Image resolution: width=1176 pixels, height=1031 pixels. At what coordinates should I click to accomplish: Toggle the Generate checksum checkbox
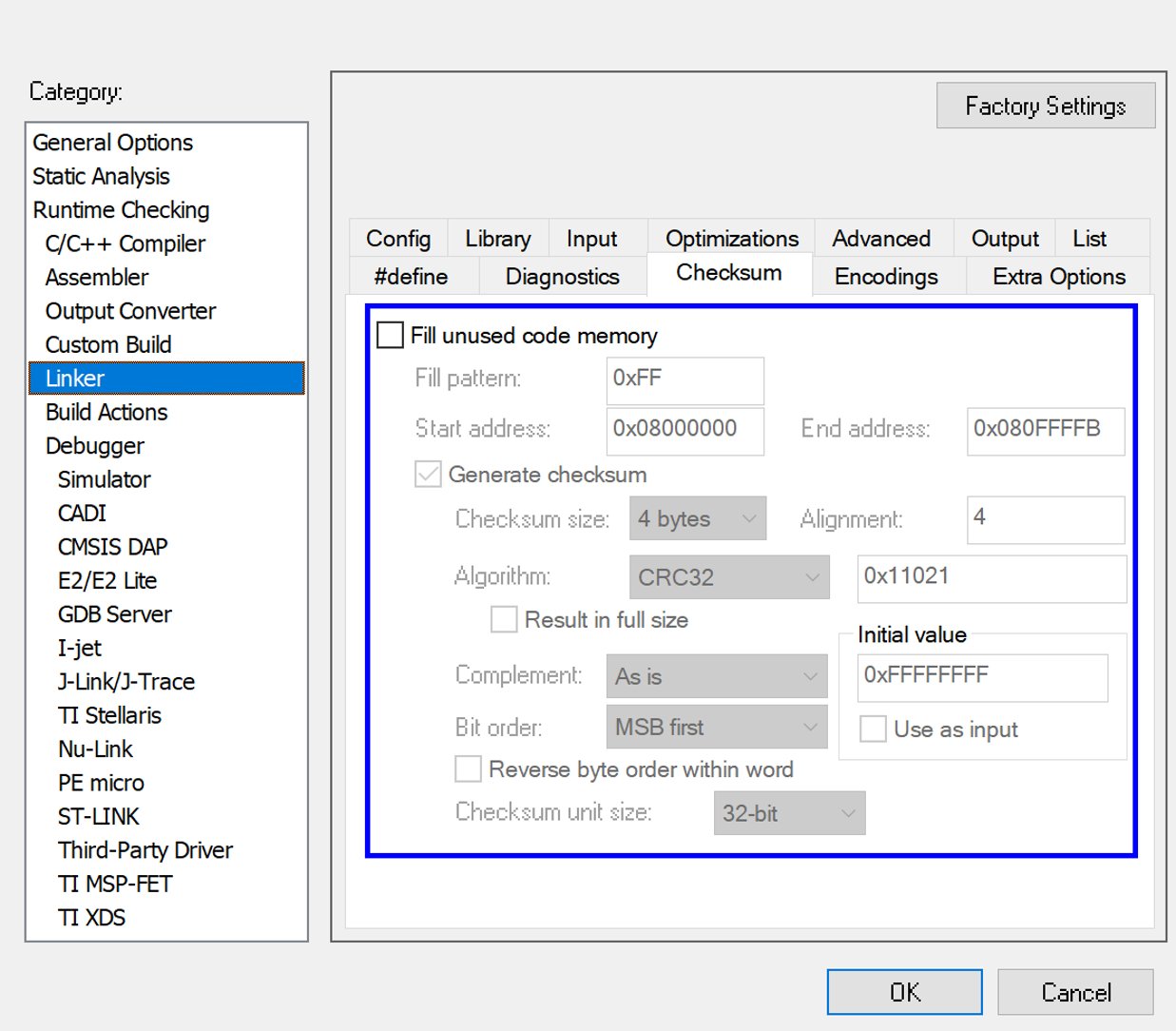click(427, 474)
